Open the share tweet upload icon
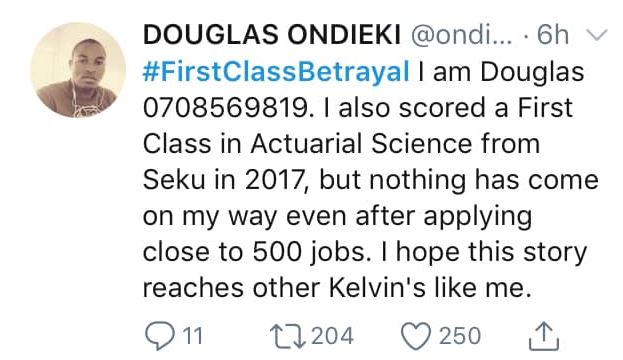 pyautogui.click(x=544, y=336)
